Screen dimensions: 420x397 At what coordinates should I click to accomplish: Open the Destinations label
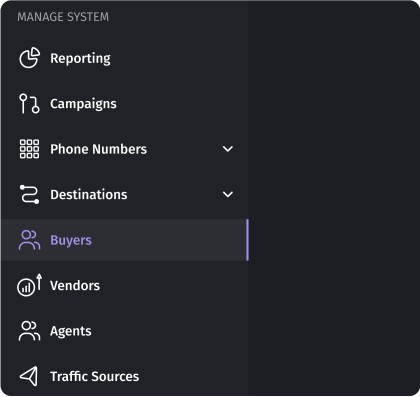coord(89,194)
